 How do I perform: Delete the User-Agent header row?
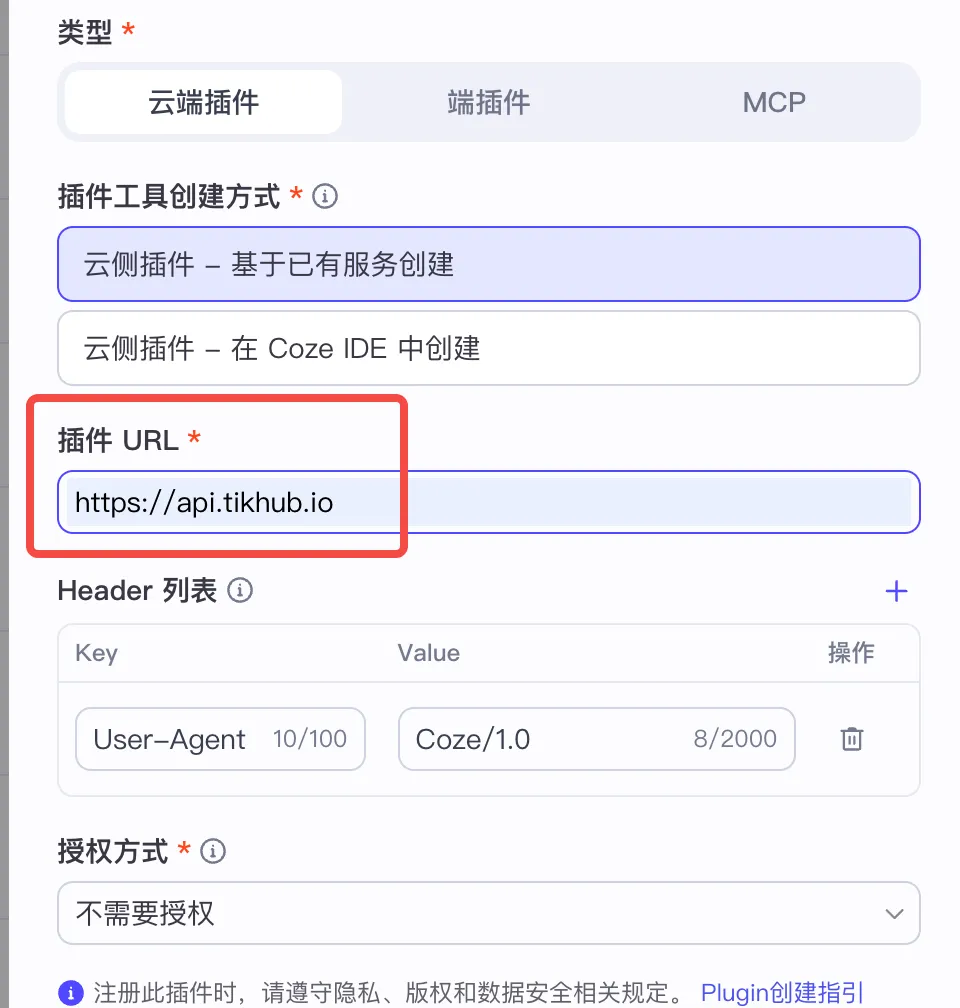pyautogui.click(x=851, y=739)
